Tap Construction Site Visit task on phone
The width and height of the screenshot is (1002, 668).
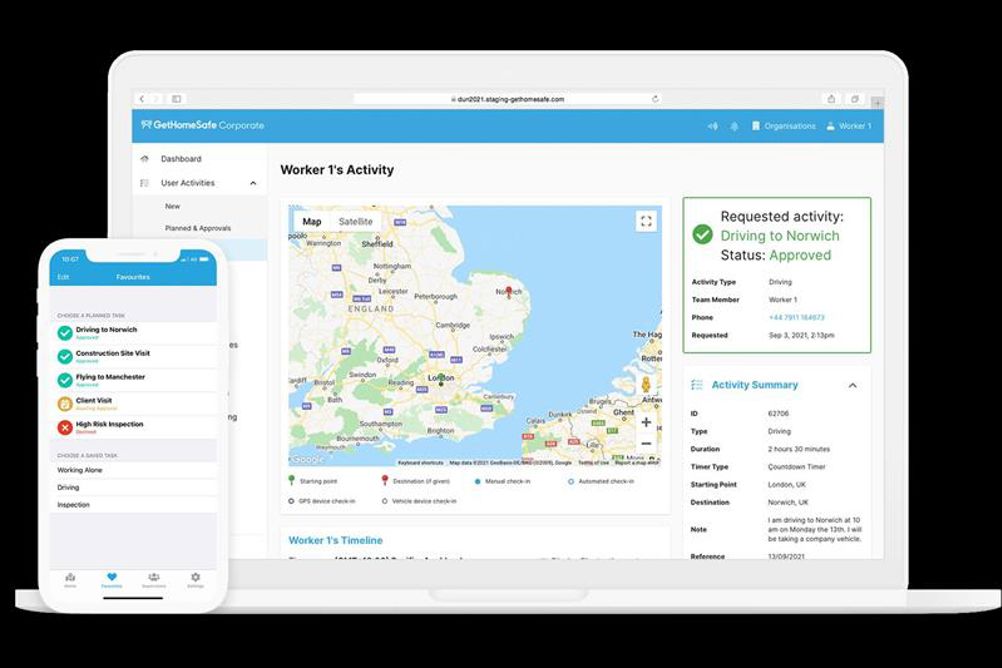(x=133, y=356)
